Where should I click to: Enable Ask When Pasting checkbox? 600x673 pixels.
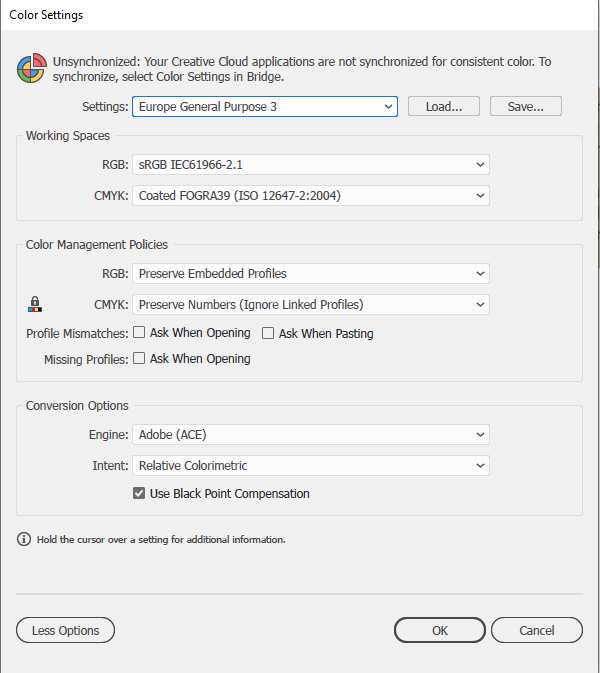(x=268, y=333)
